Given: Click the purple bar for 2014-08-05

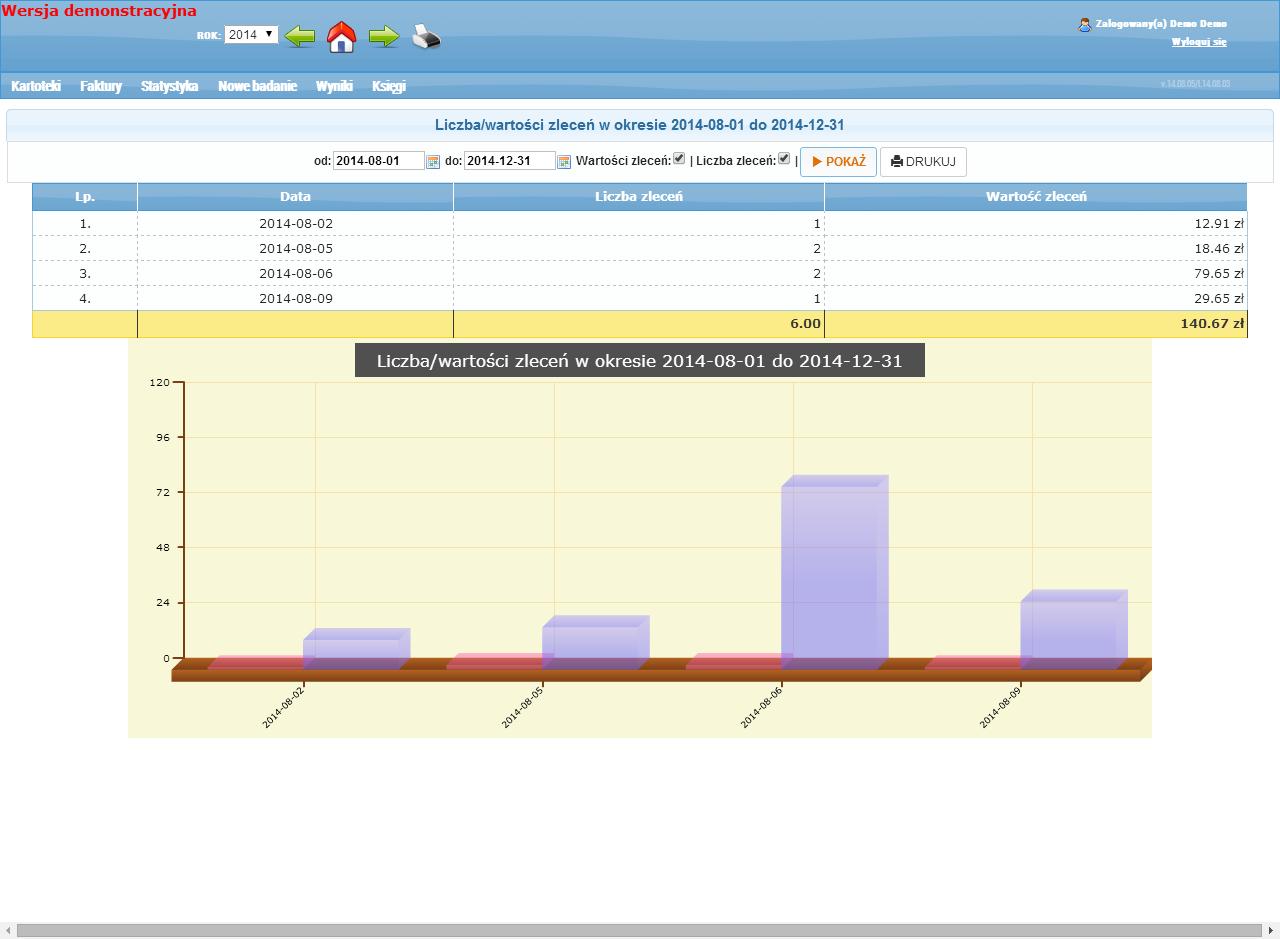Looking at the screenshot, I should coord(596,642).
